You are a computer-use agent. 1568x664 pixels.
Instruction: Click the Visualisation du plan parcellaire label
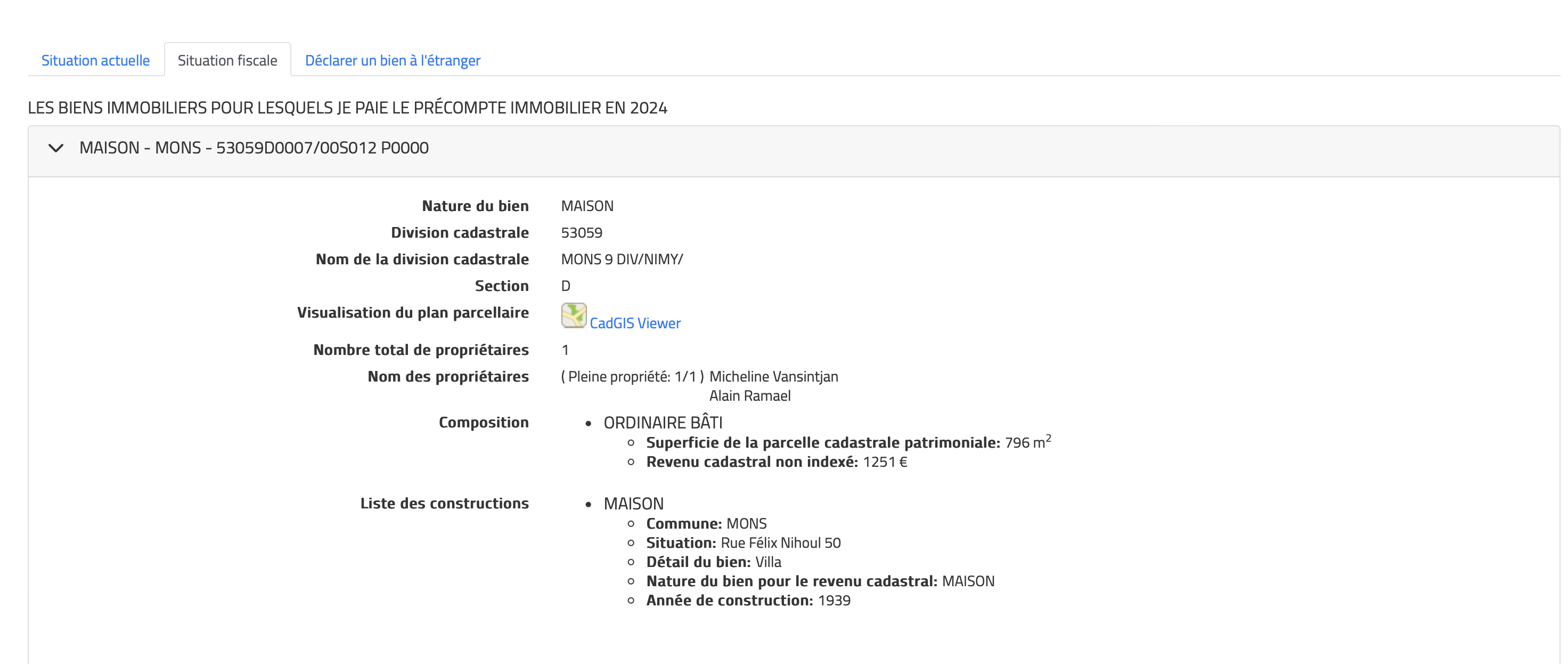point(413,312)
